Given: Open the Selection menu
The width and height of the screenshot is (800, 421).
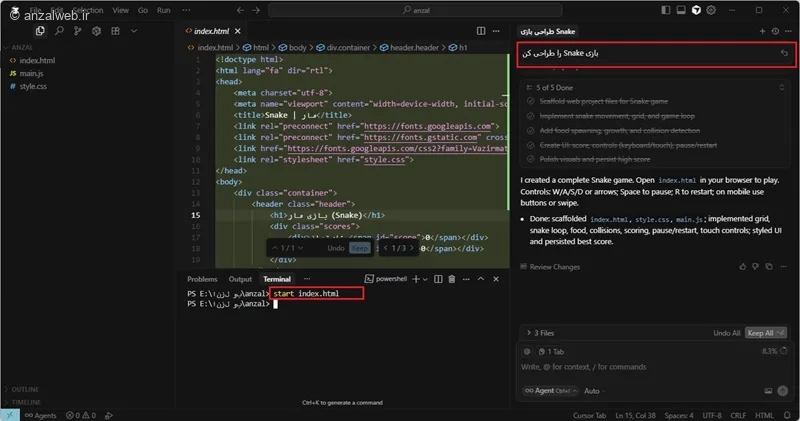Looking at the screenshot, I should pos(87,10).
